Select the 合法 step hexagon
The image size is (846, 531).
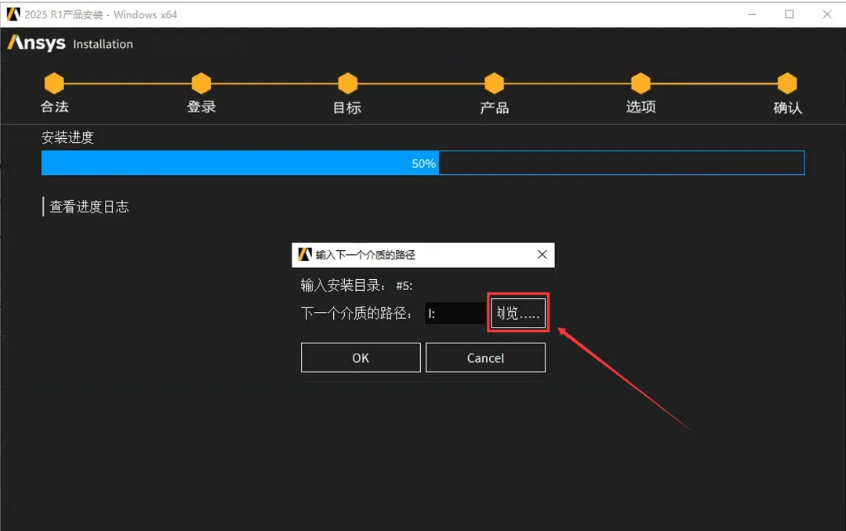tap(54, 83)
